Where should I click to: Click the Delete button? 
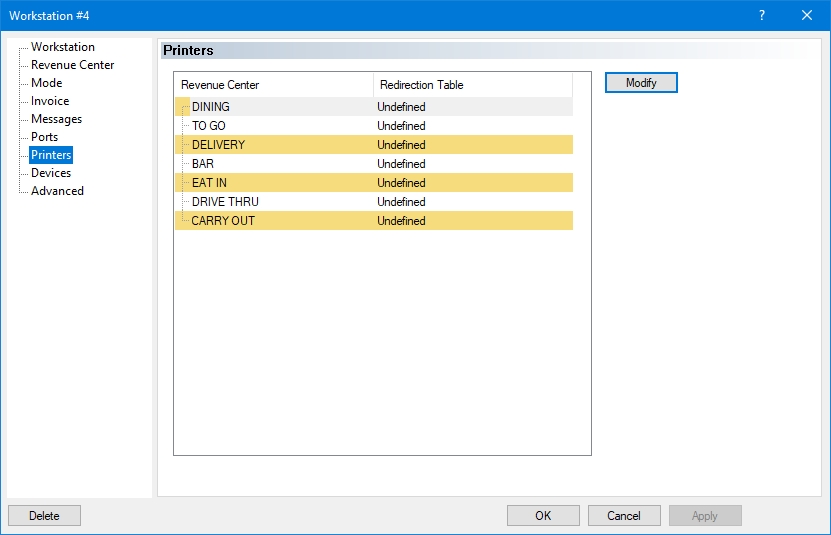click(44, 516)
